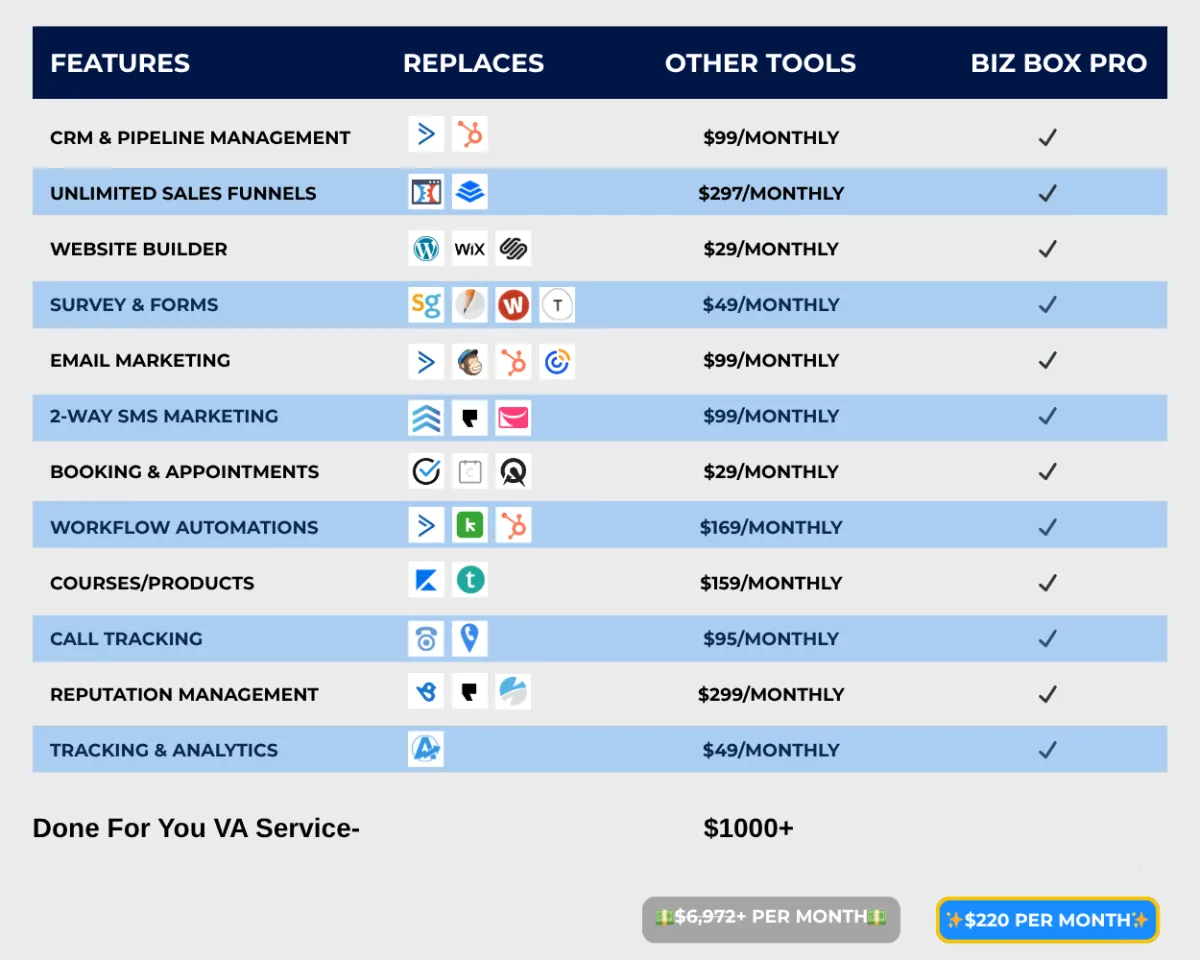Viewport: 1200px width, 960px height.
Task: Select the ClickFunnels icon in Sales Funnels row
Action: 426,191
